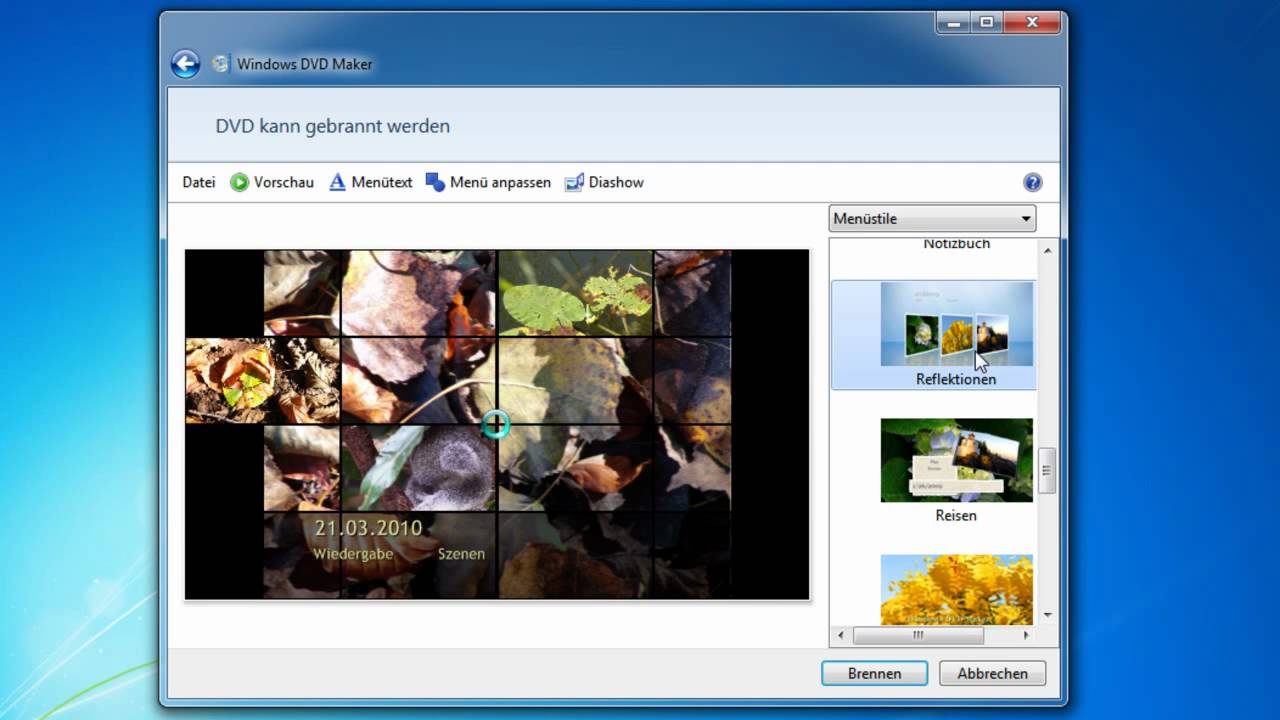Go back with the blue arrow button
1280x720 pixels.
coord(185,64)
